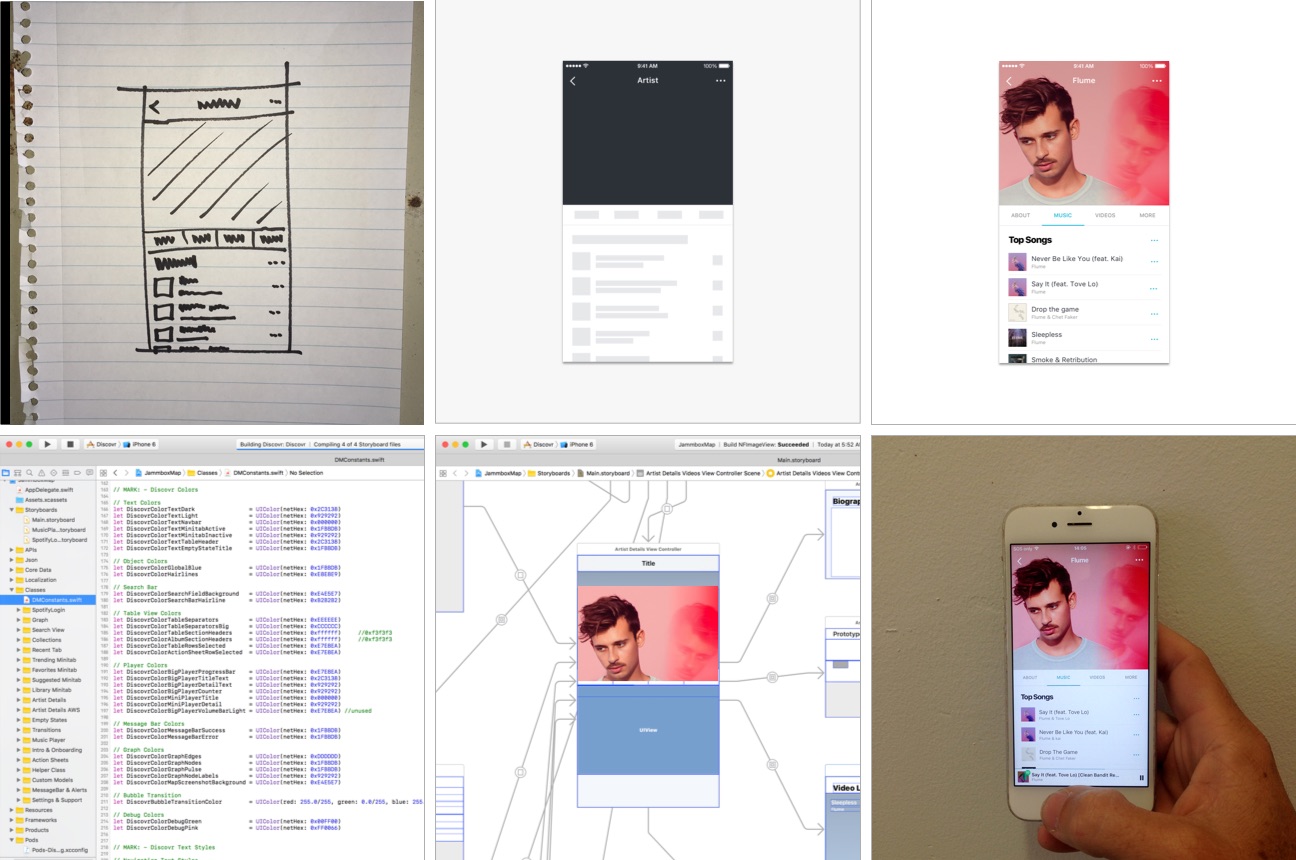Tap back chevron in gray Artist wireframe
The image size is (1296, 860).
pos(572,81)
